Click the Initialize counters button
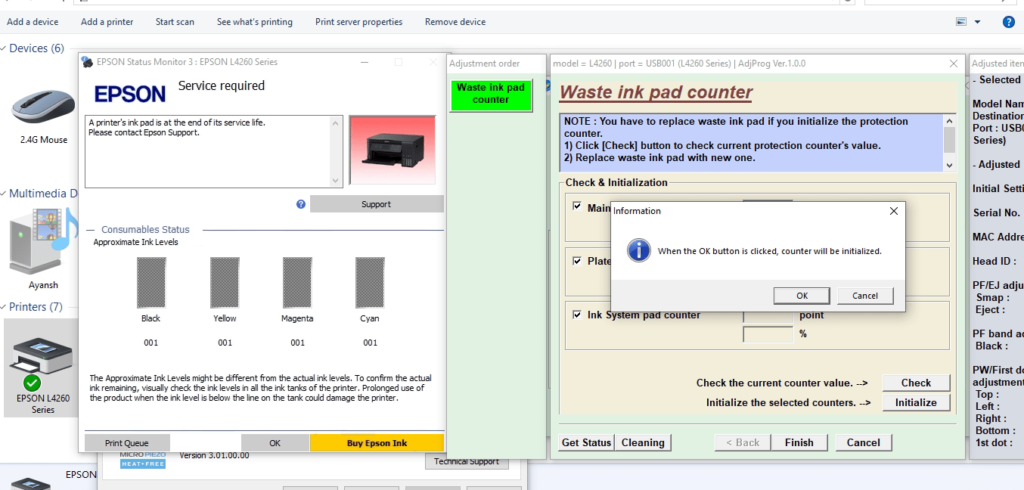The height and width of the screenshot is (490, 1024). pyautogui.click(x=916, y=402)
